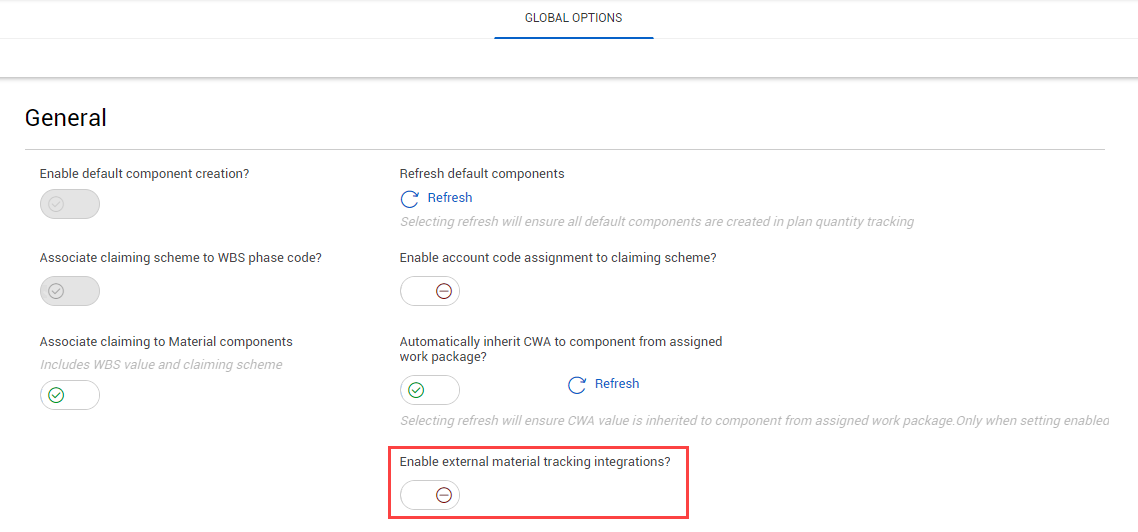Click the General section heading
The image size is (1138, 532).
tap(65, 118)
